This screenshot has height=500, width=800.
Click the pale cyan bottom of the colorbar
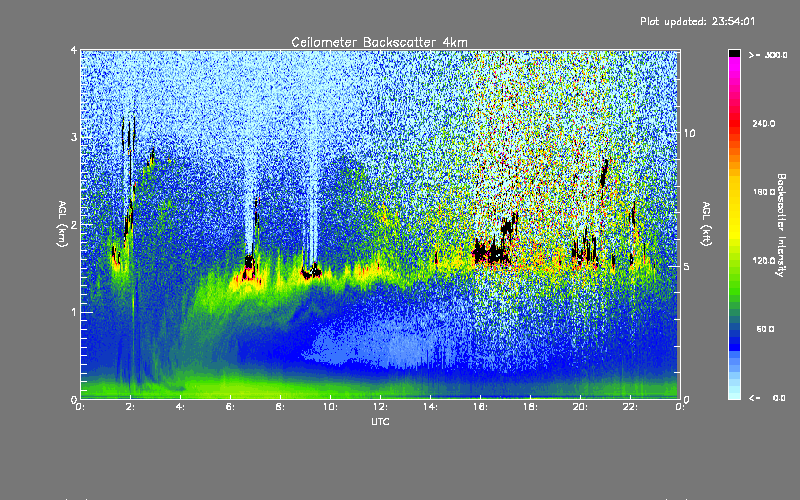[x=734, y=394]
